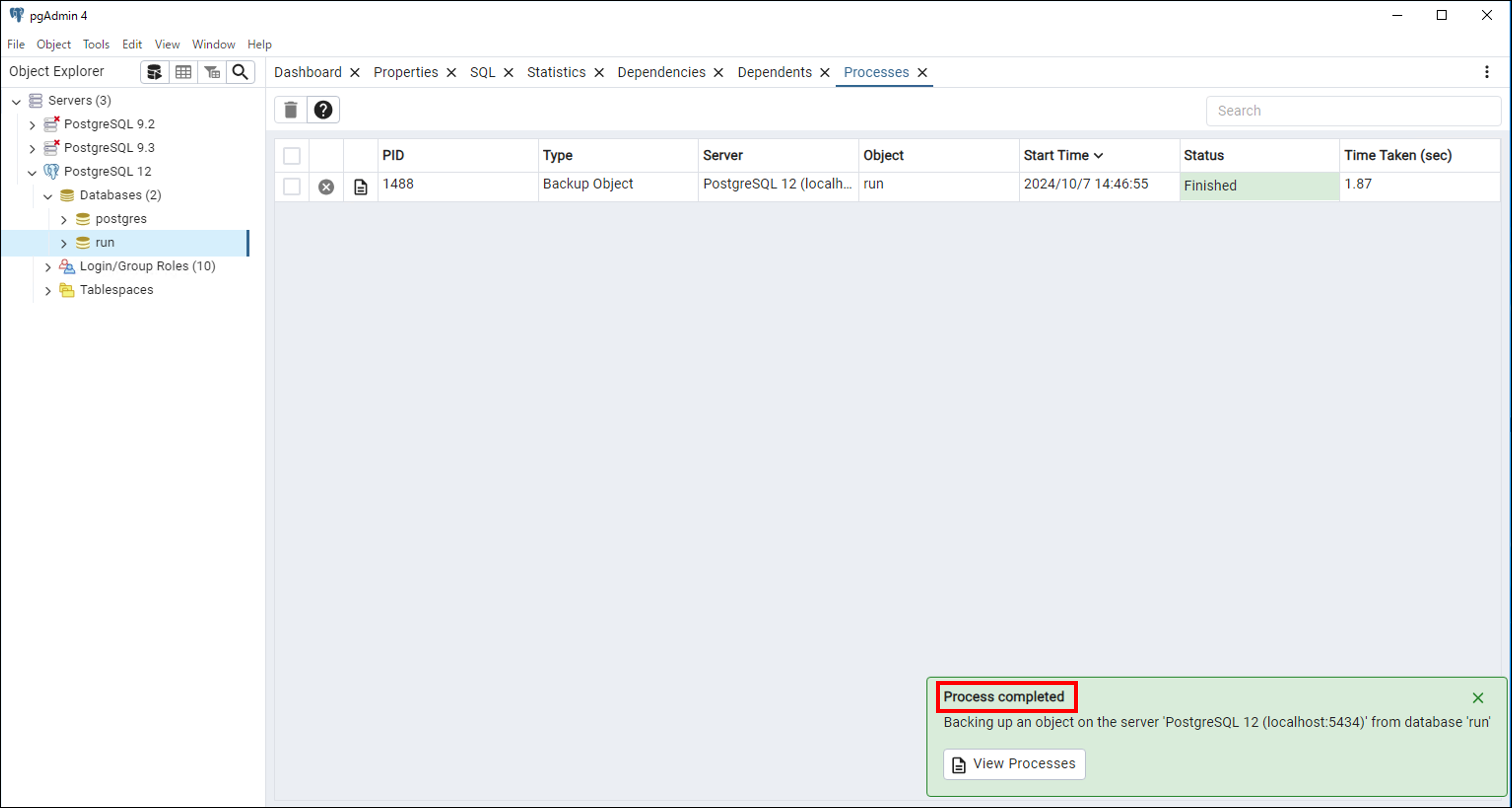Click the Finished status cell
1512x808 pixels.
[x=1260, y=186]
